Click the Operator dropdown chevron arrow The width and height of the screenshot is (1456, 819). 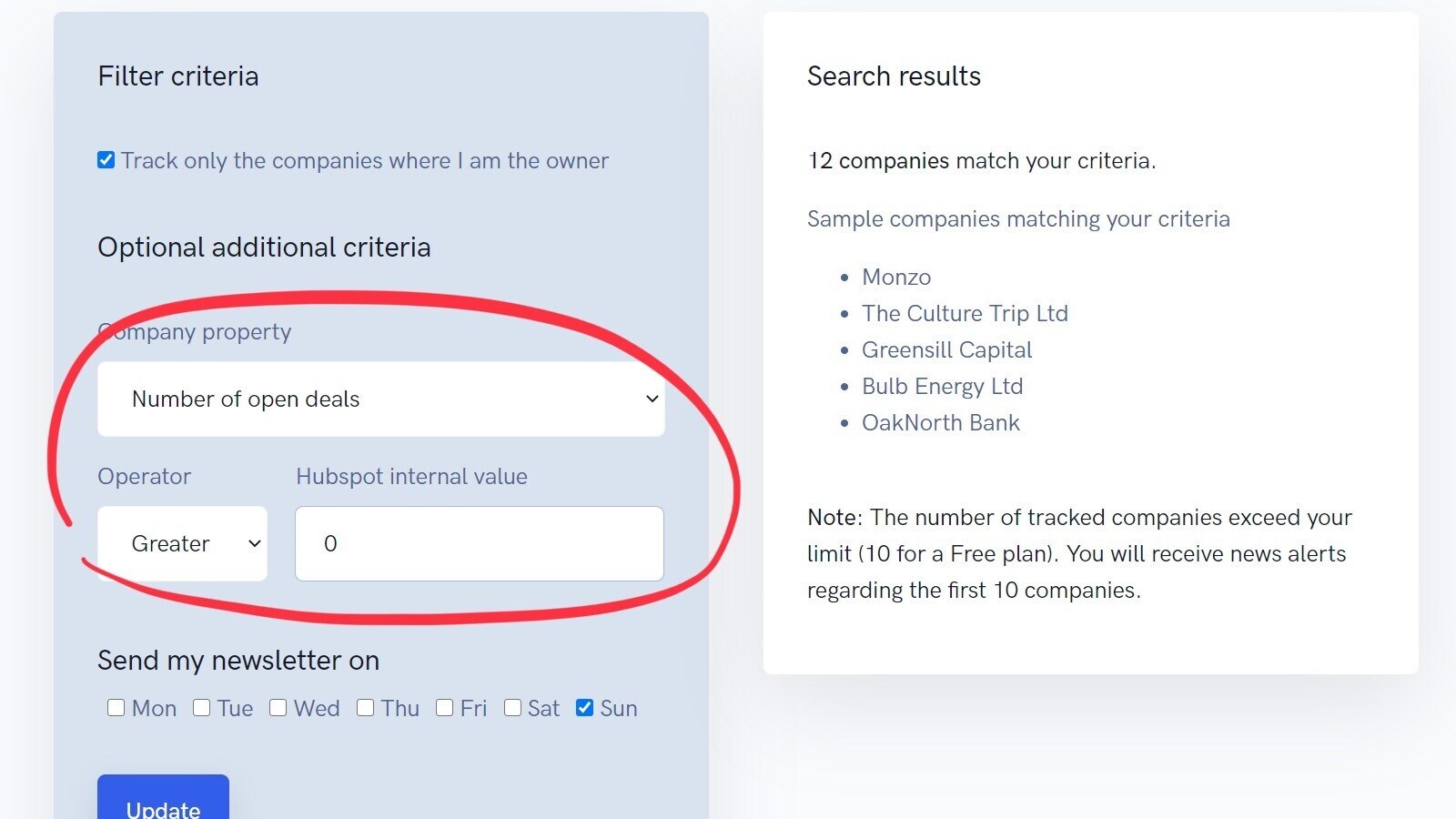click(x=255, y=543)
